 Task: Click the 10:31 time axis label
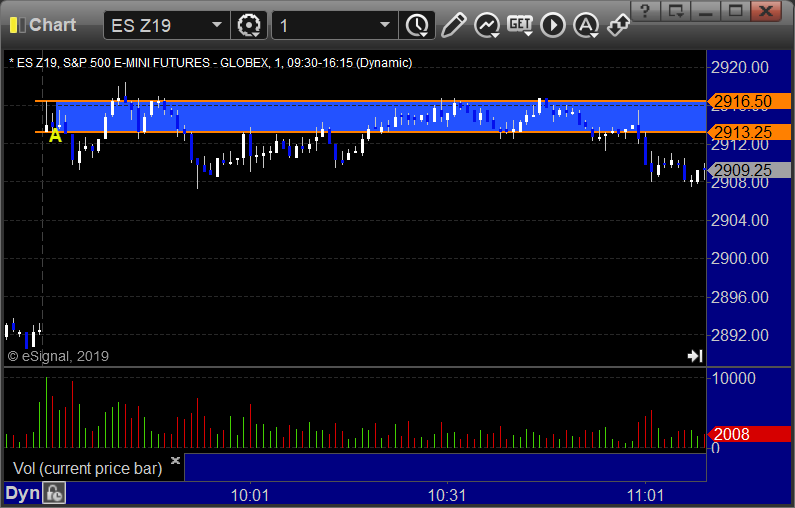[447, 495]
